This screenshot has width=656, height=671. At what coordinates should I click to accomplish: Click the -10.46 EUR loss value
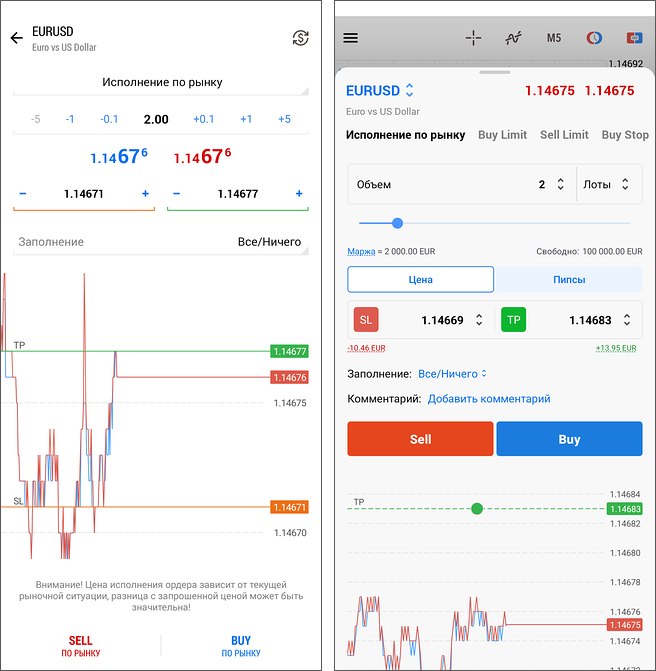click(366, 348)
